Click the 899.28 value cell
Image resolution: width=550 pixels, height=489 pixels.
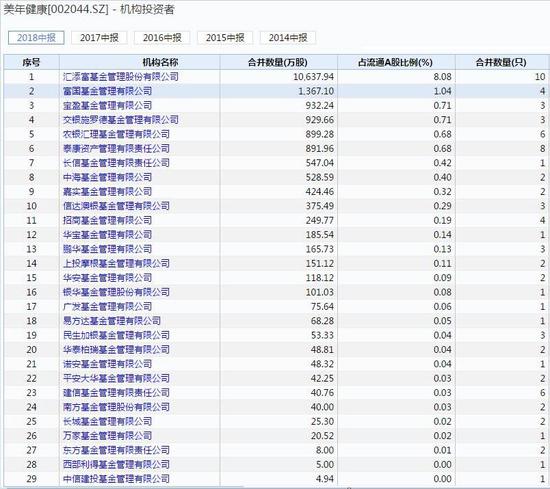tap(320, 134)
